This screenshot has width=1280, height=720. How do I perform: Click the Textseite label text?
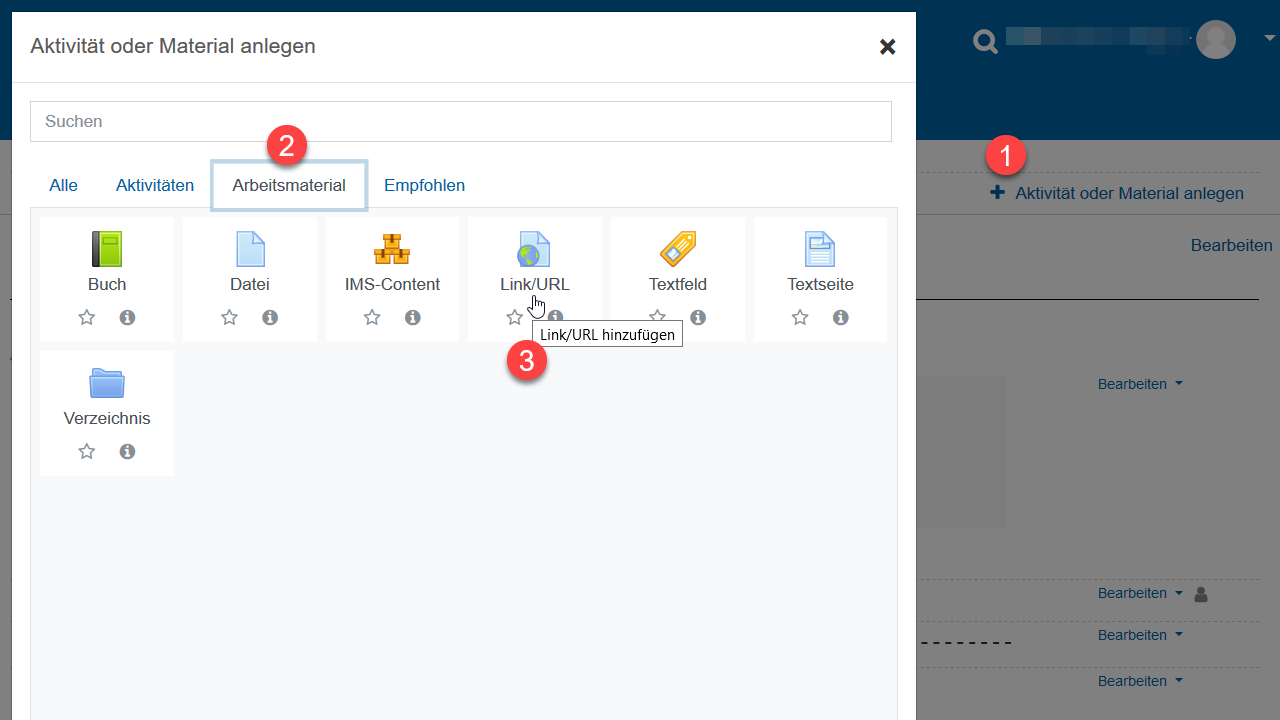pos(820,284)
